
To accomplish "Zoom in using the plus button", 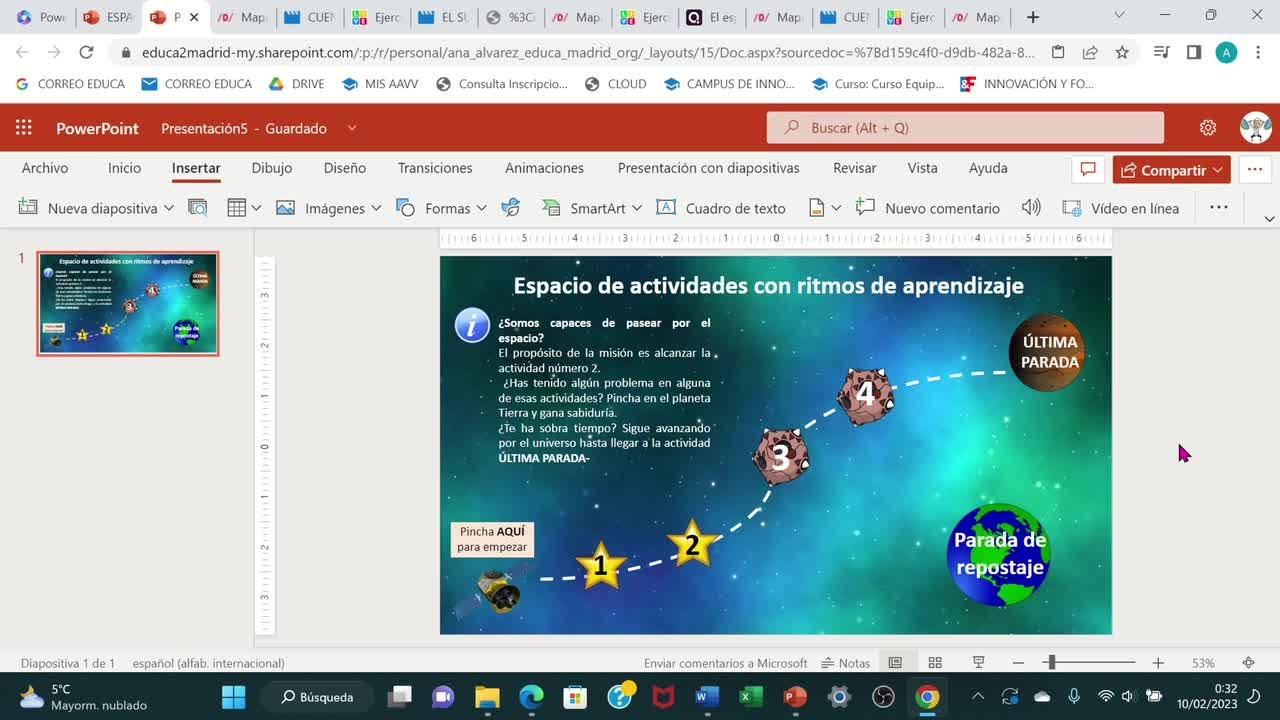I will tap(1158, 663).
